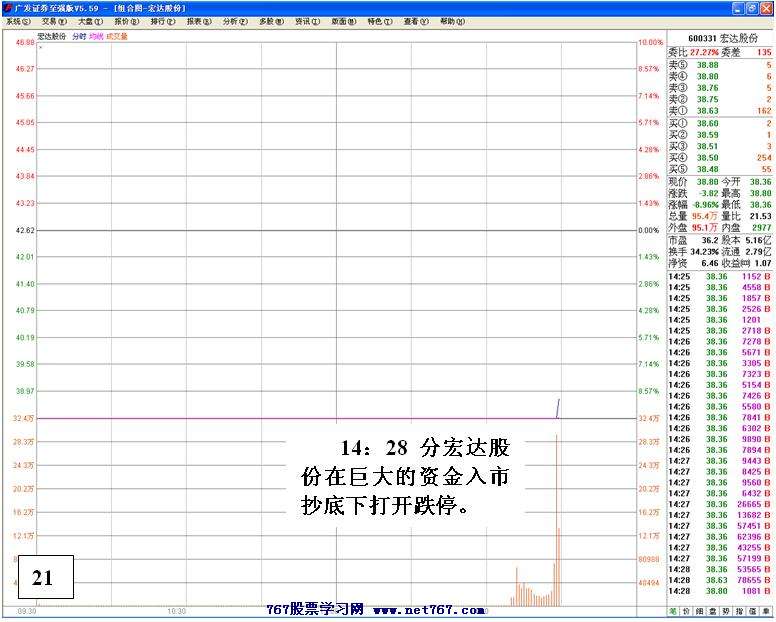The width and height of the screenshot is (776, 622).
Task: Click the 宏达股份 label above the chart
Action: (52, 37)
